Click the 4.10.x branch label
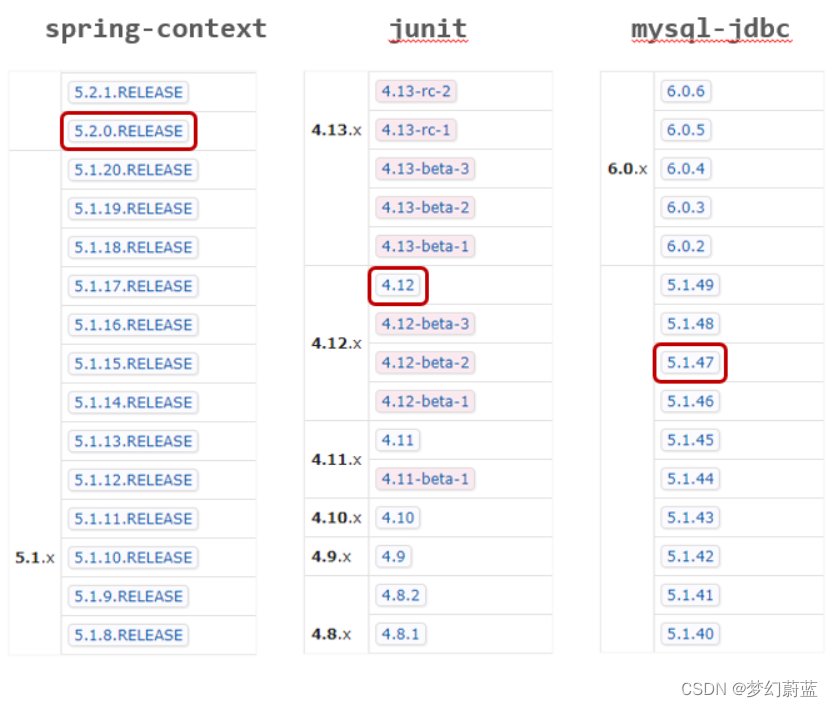The height and width of the screenshot is (707, 833). click(x=336, y=518)
